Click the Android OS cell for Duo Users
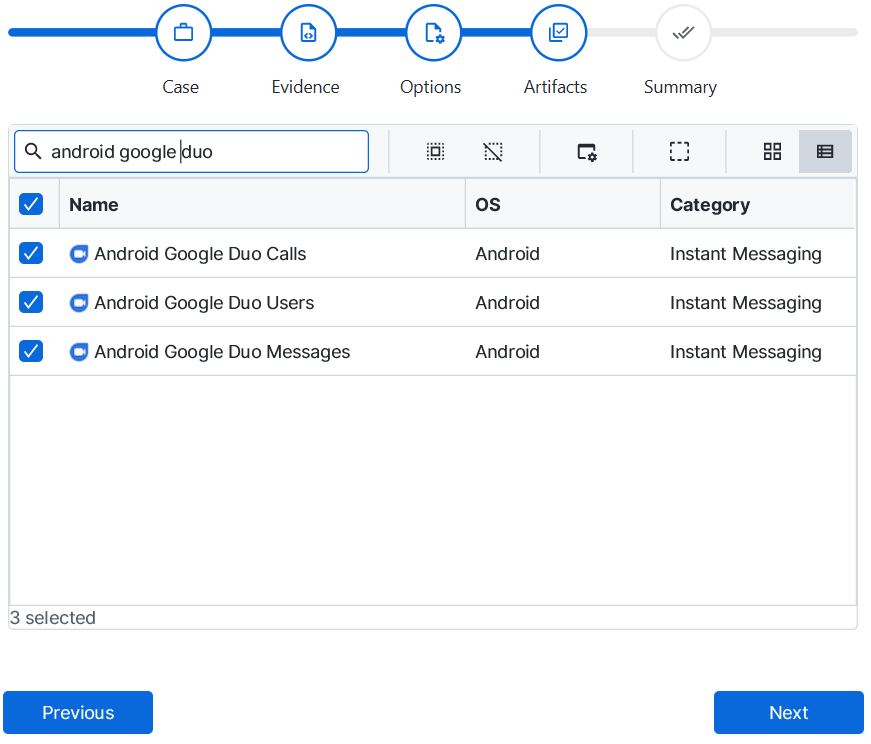Image resolution: width=871 pixels, height=744 pixels. pos(508,303)
